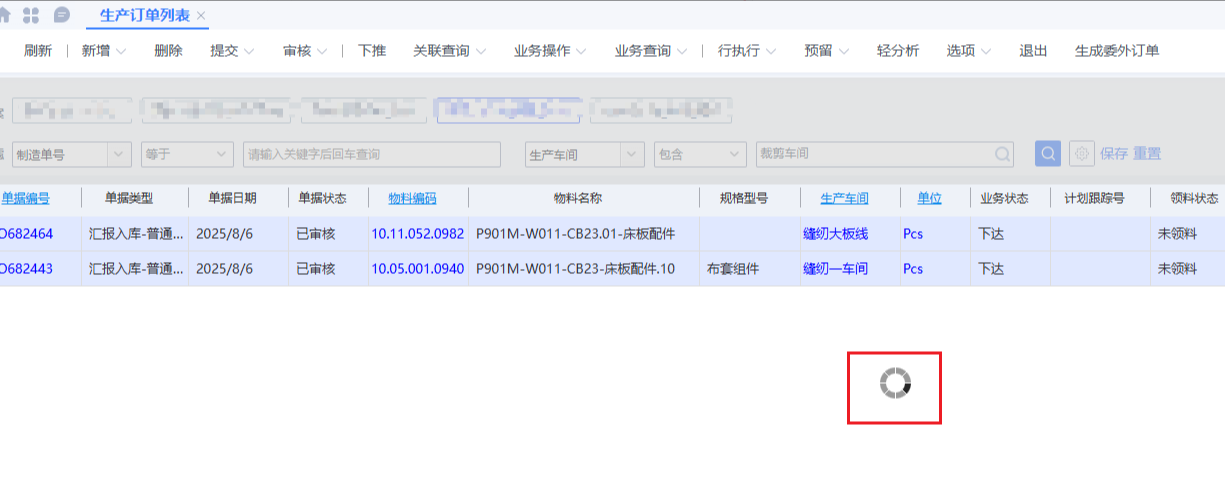Image resolution: width=1225 pixels, height=490 pixels.
Task: Click the 物料编码 column header
Action: [x=412, y=198]
